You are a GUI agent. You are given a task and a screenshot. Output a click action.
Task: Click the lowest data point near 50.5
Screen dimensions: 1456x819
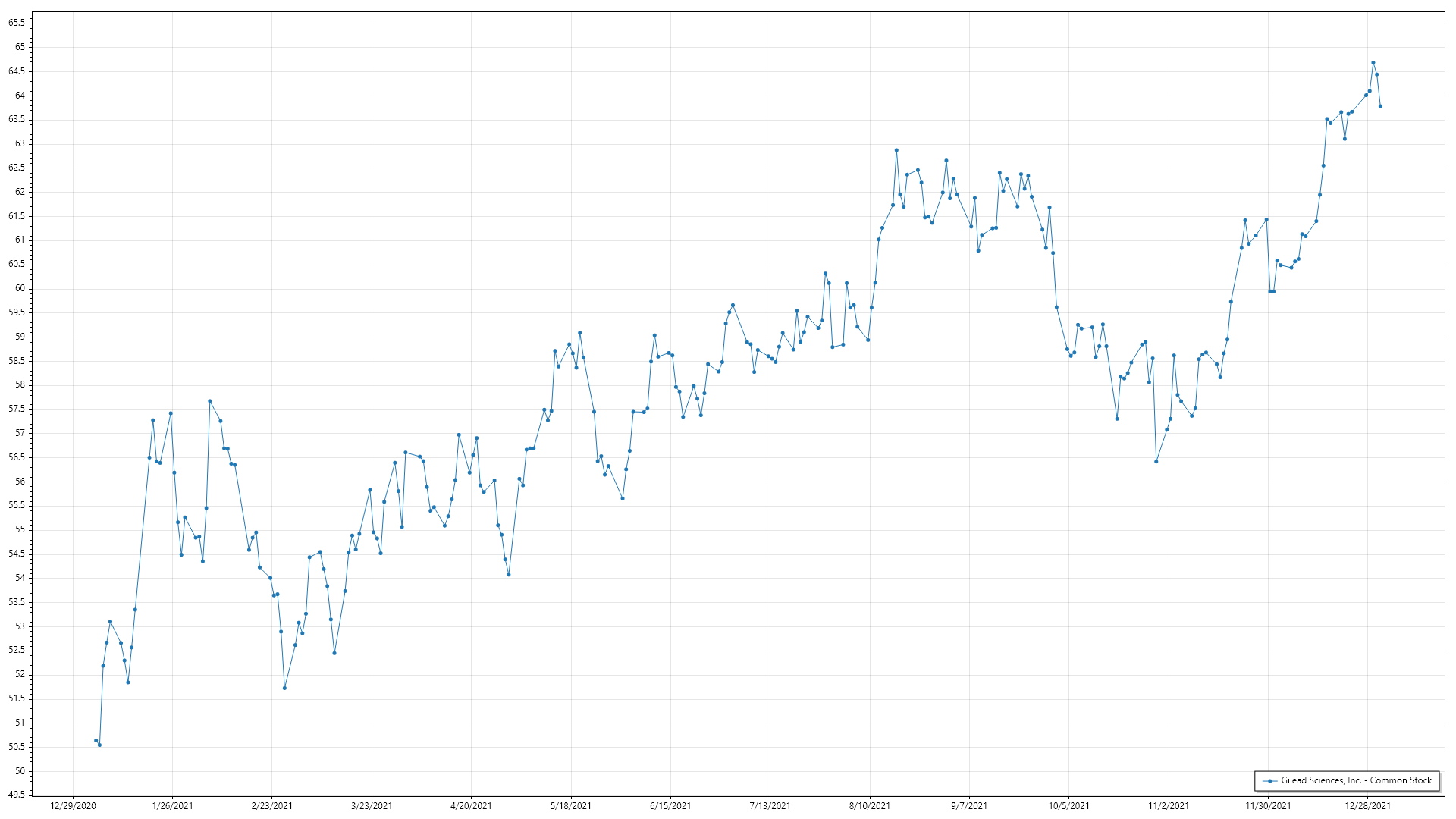[99, 745]
